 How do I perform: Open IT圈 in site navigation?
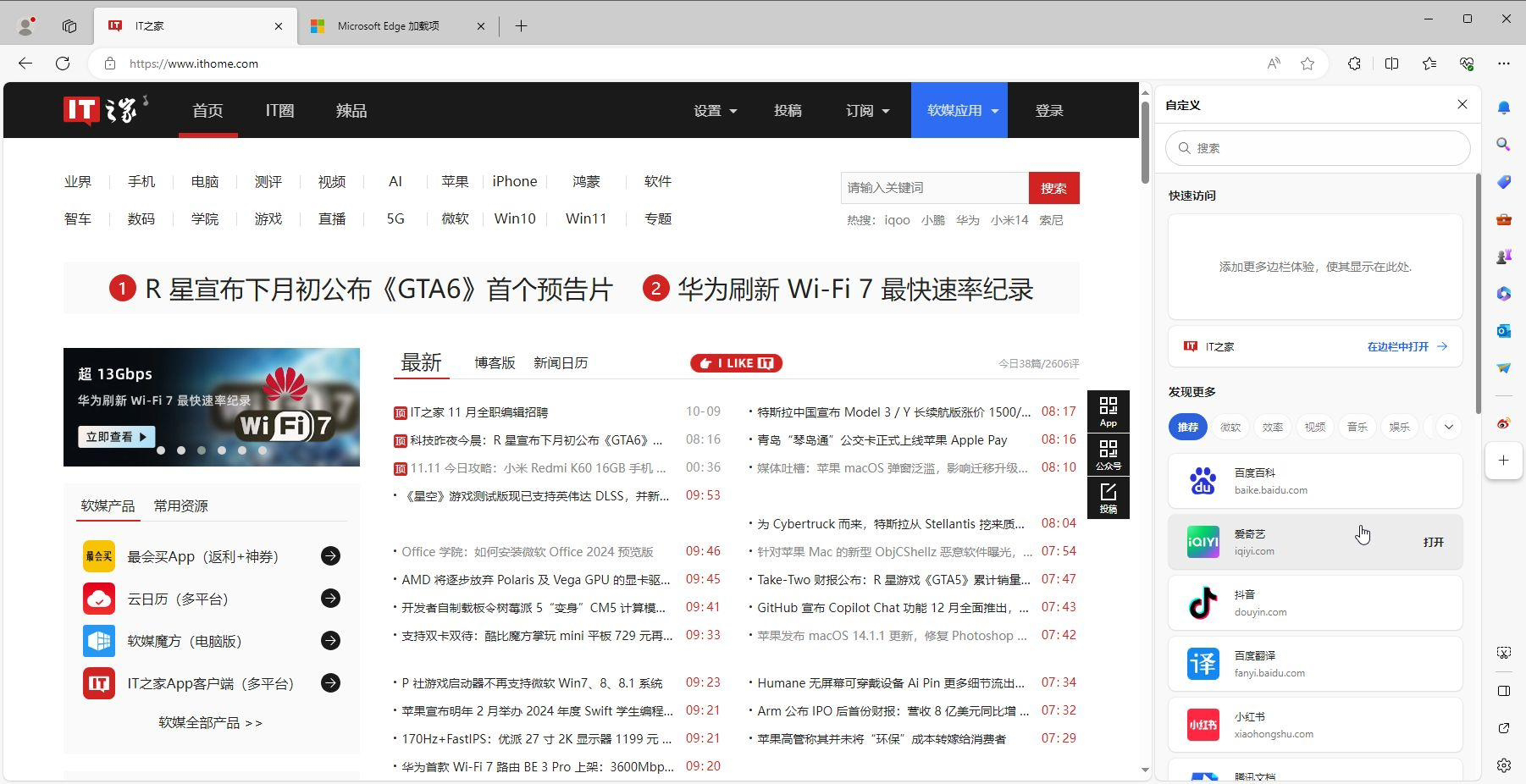(279, 111)
